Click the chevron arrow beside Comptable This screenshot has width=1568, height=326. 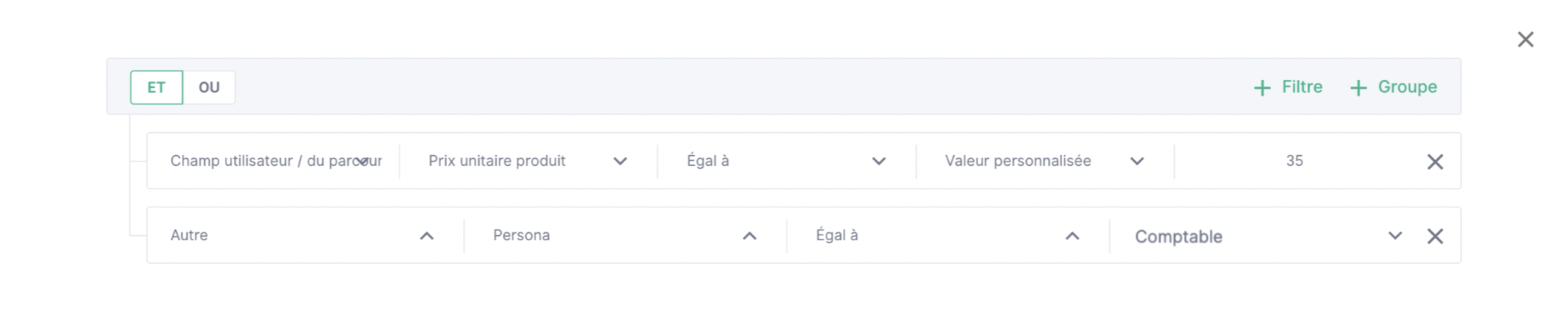1395,236
